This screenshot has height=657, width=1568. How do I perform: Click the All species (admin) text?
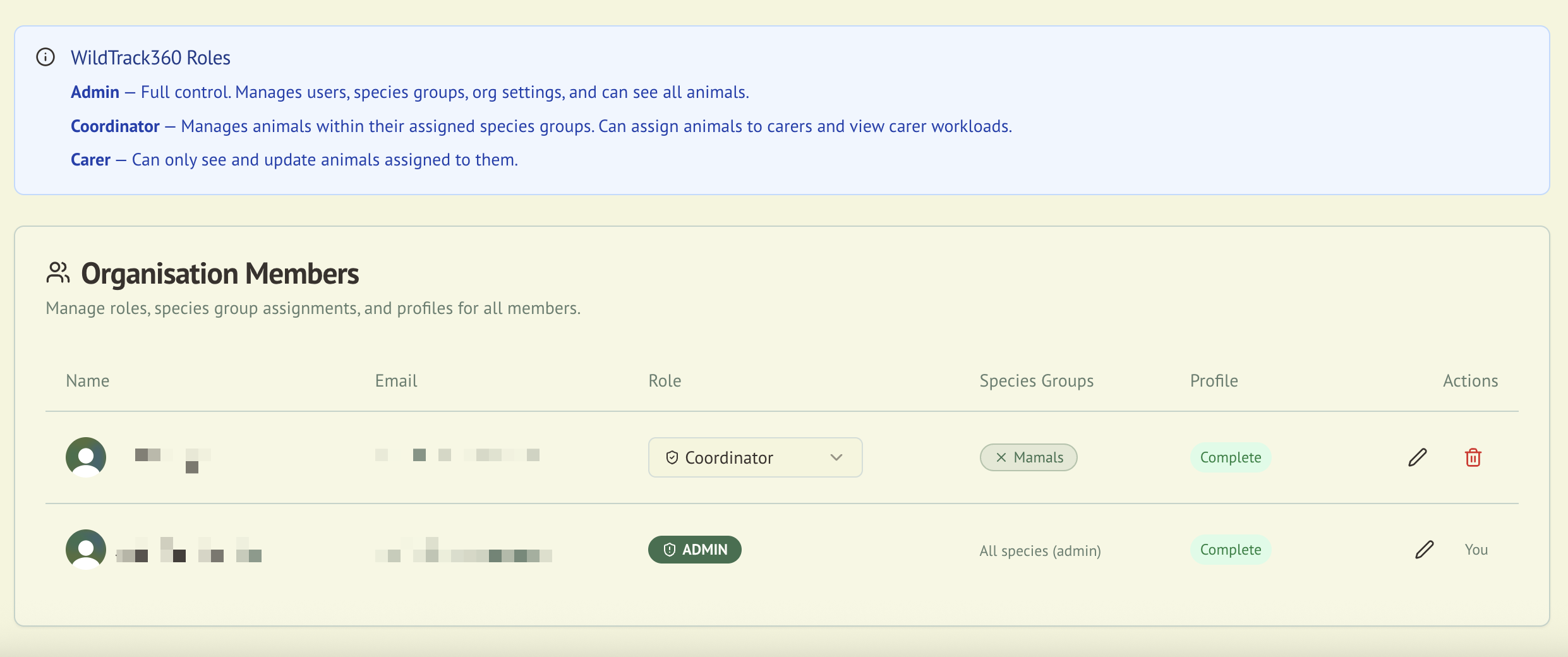pyautogui.click(x=1040, y=551)
